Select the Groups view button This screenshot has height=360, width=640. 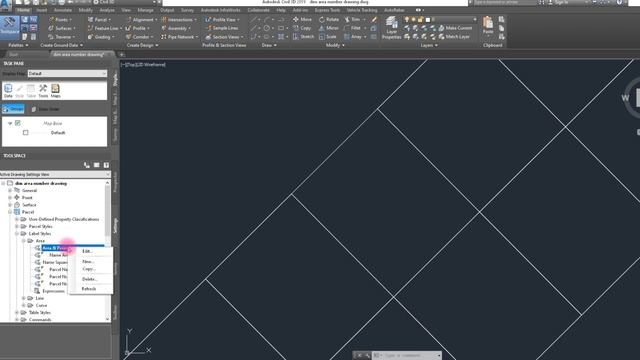click(x=13, y=109)
